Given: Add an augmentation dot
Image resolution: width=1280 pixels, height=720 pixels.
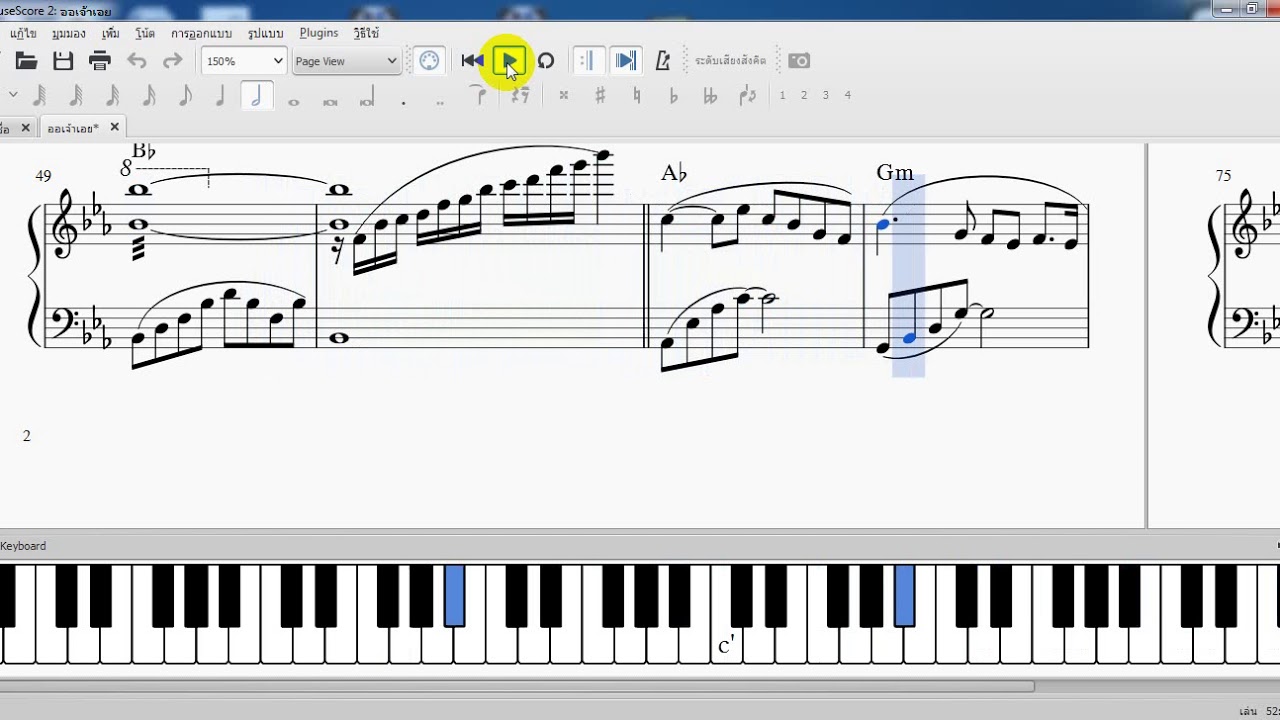Looking at the screenshot, I should coord(403,102).
